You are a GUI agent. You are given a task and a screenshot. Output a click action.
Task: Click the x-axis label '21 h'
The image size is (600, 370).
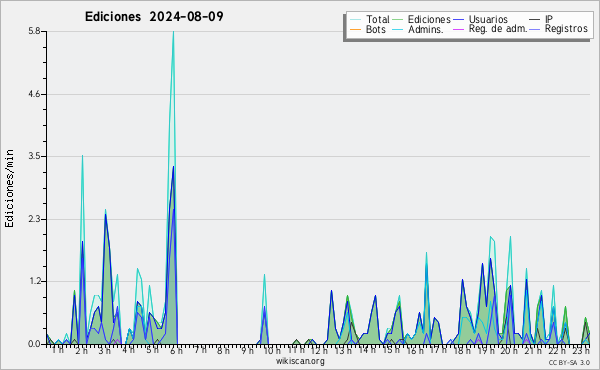pyautogui.click(x=533, y=350)
